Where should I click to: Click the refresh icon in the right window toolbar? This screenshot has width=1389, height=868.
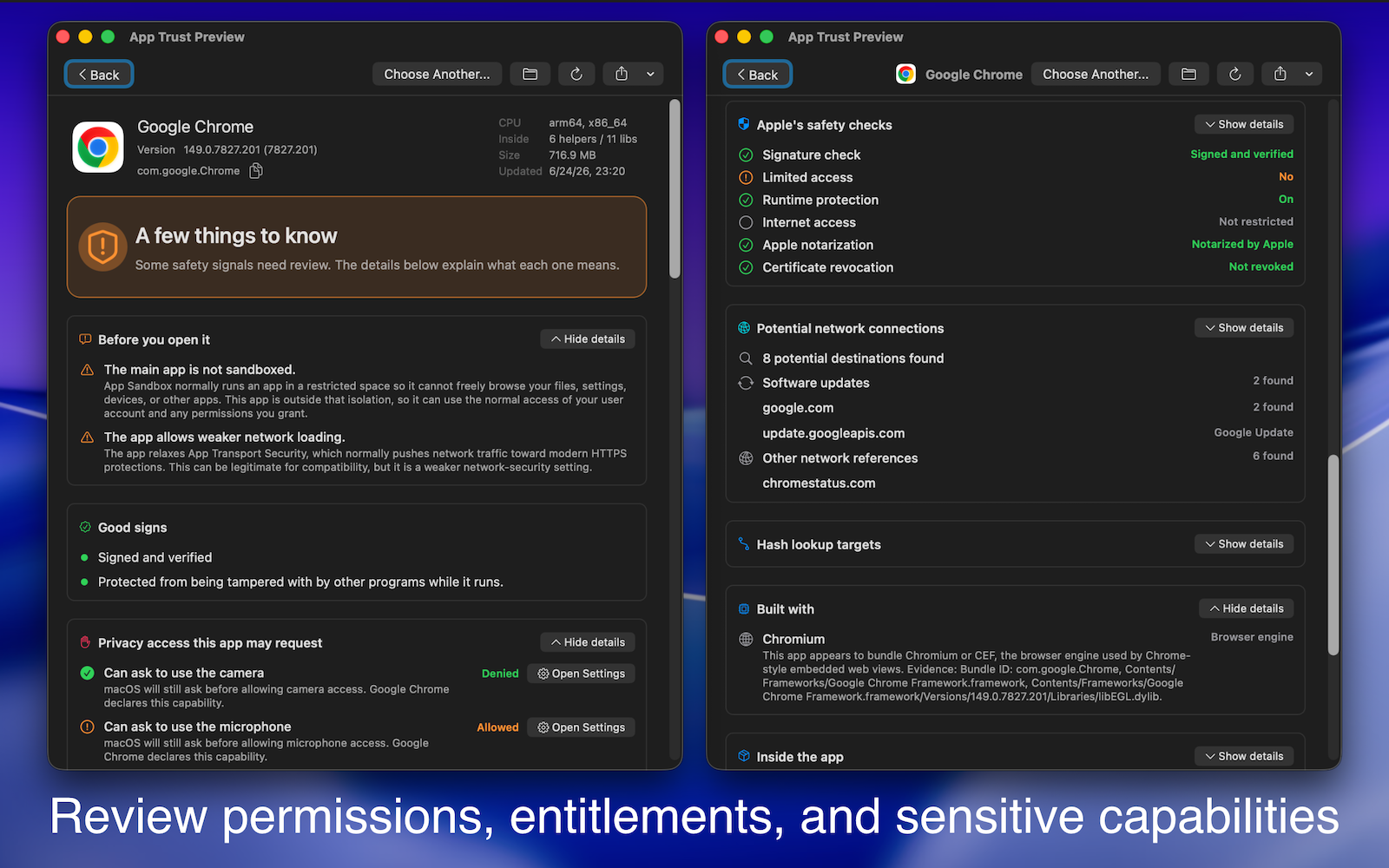point(1235,75)
